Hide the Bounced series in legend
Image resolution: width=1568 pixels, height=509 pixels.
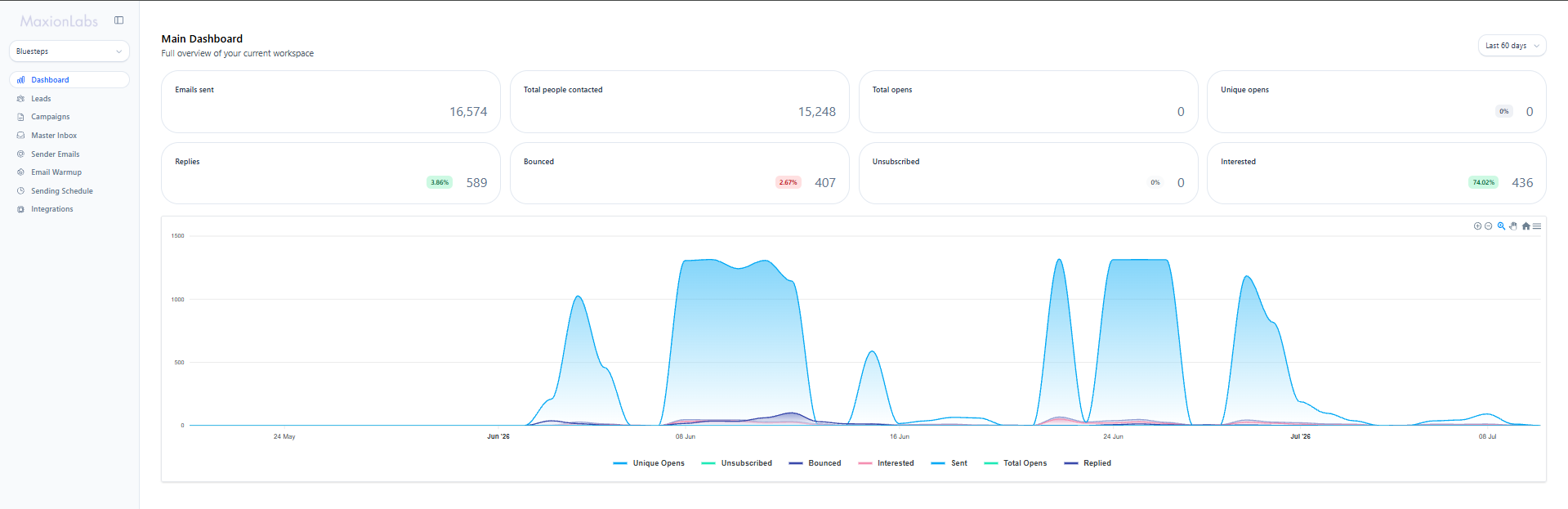point(815,463)
